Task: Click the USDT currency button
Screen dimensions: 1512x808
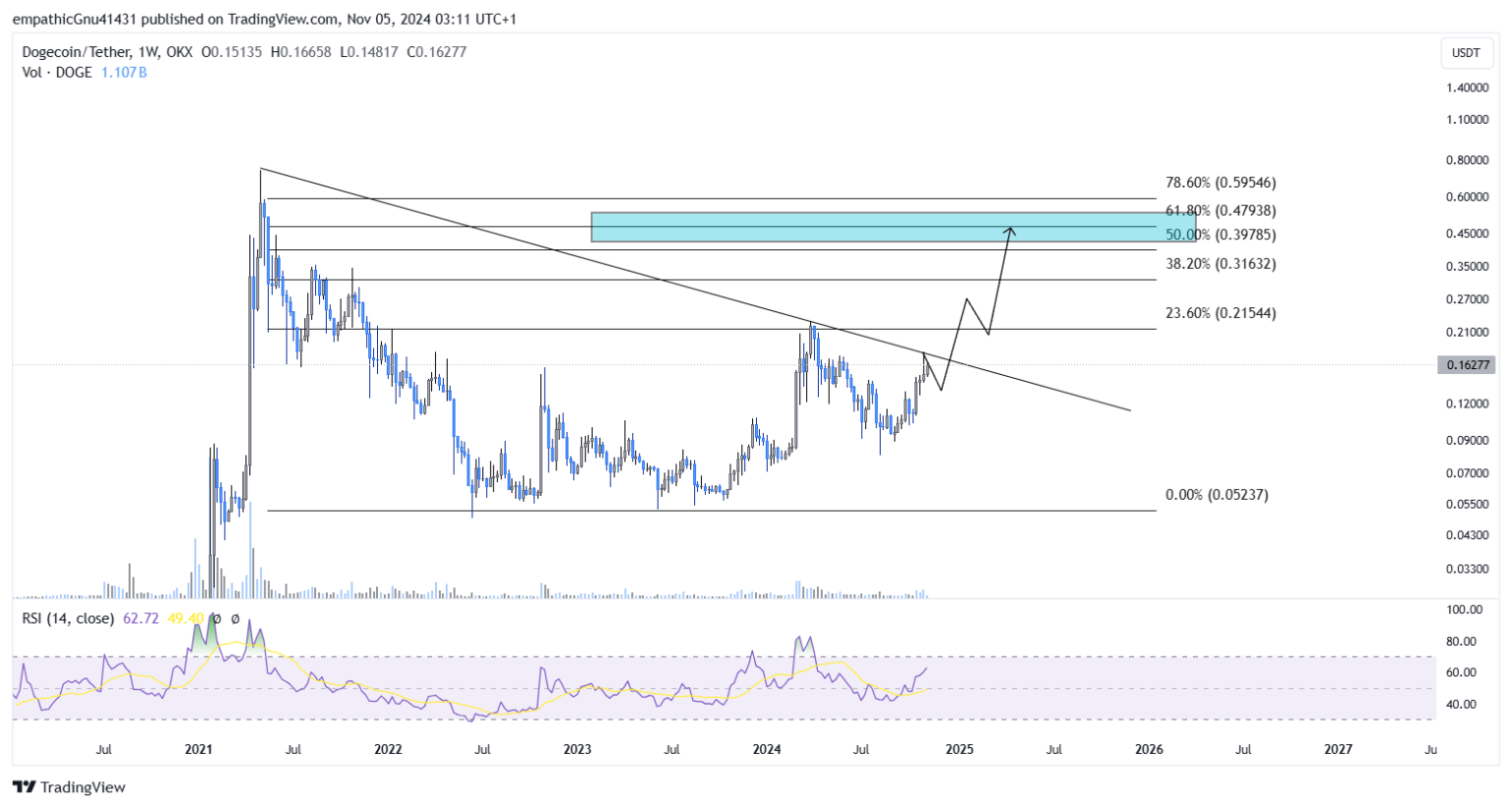Action: 1466,53
